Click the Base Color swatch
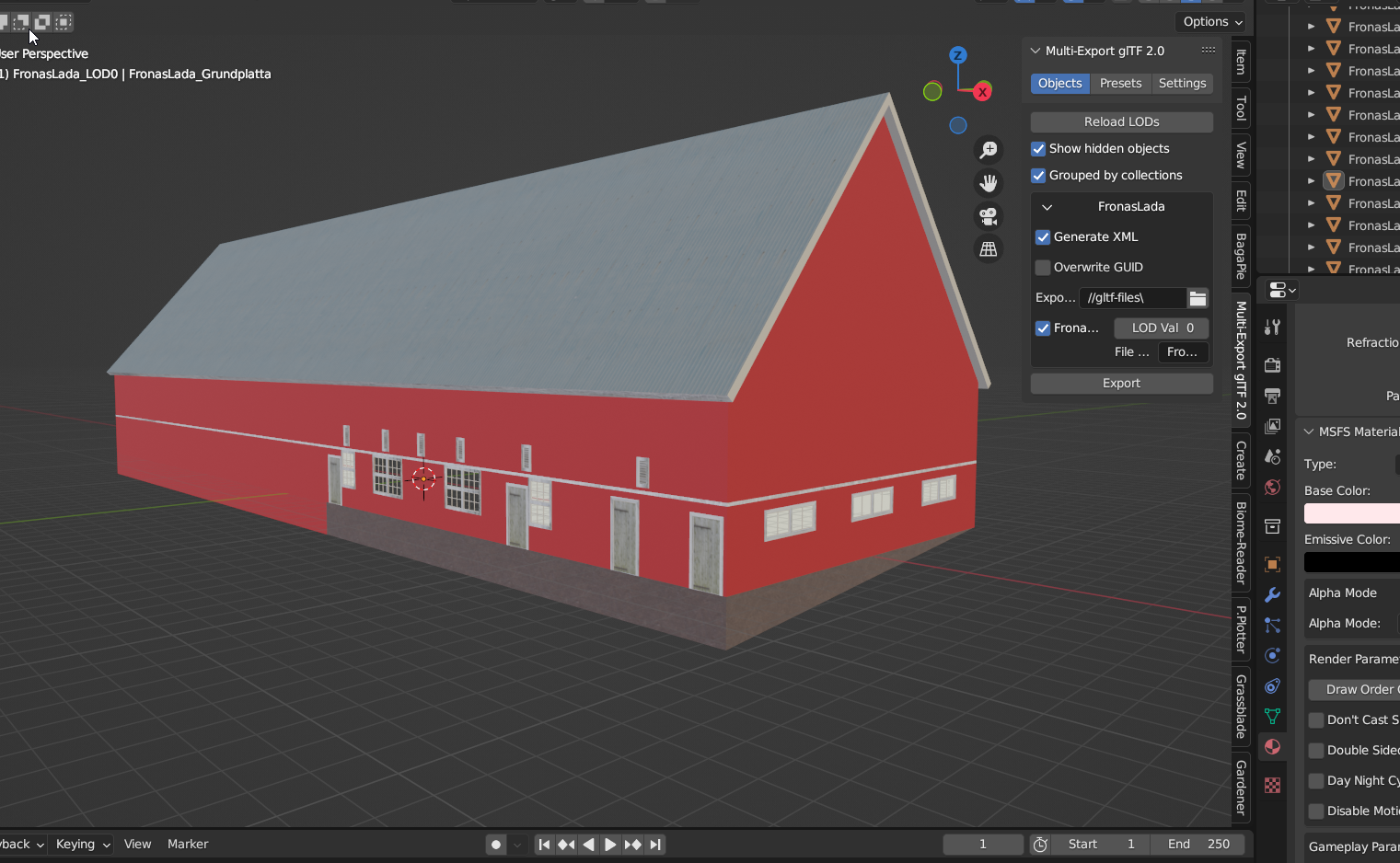 click(1351, 513)
